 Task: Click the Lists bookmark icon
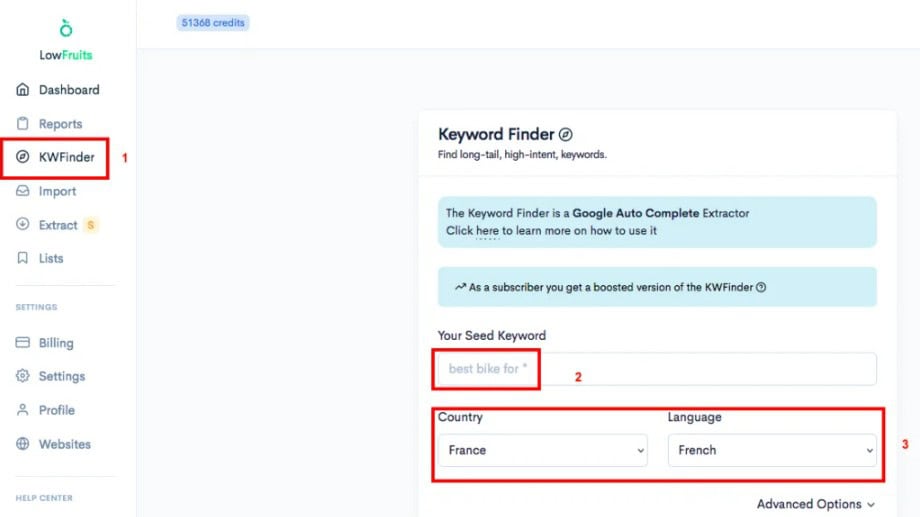22,258
